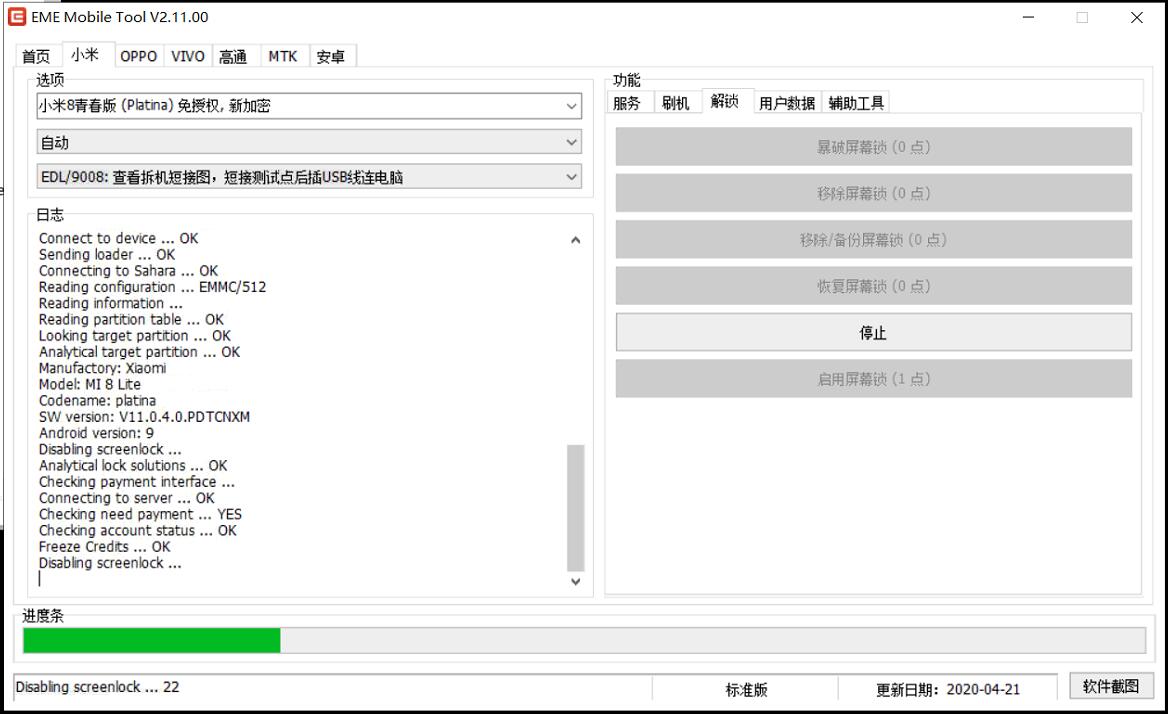
Task: Click the log line "Connecting to Sahara ... OK"
Action: click(x=128, y=270)
